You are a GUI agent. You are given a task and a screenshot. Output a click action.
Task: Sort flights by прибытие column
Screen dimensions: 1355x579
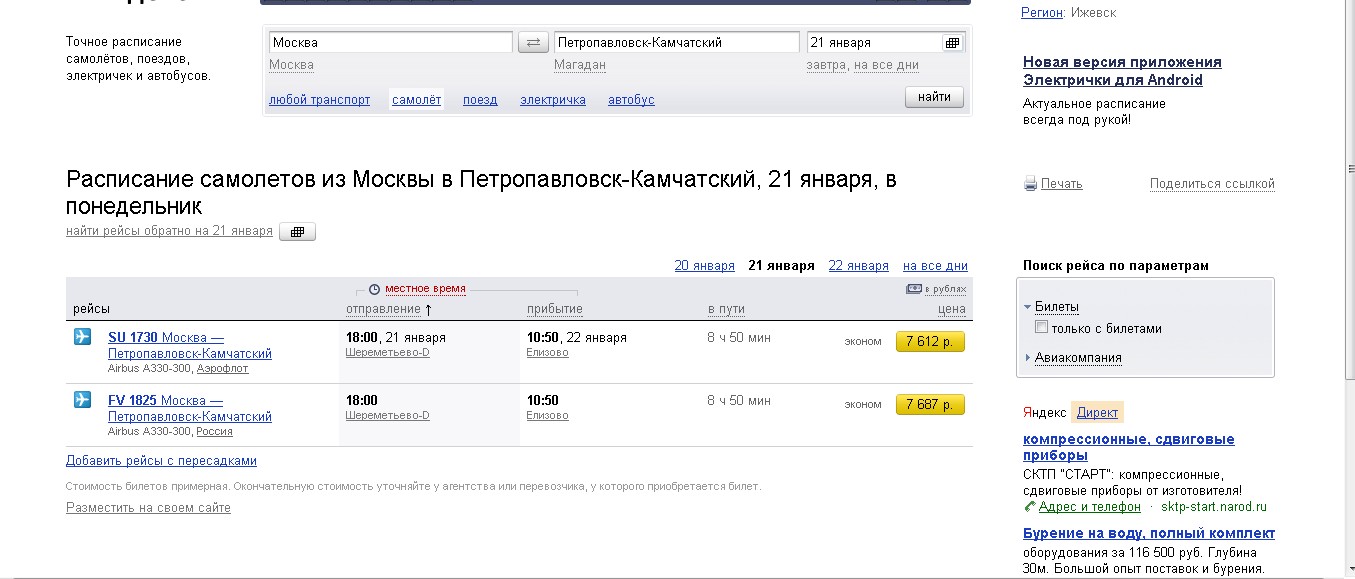coord(554,309)
